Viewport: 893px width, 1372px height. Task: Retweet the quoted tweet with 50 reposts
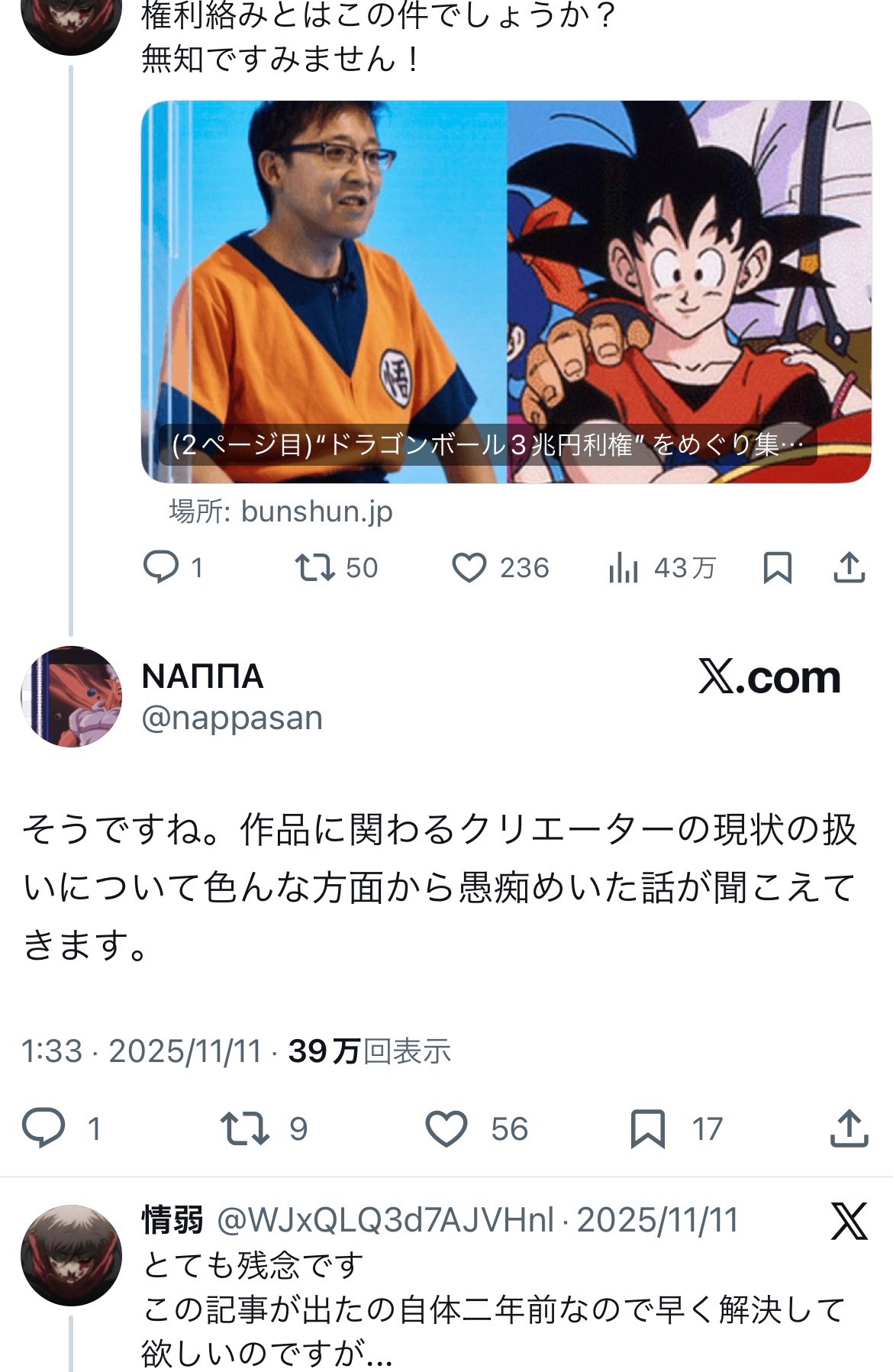point(315,567)
